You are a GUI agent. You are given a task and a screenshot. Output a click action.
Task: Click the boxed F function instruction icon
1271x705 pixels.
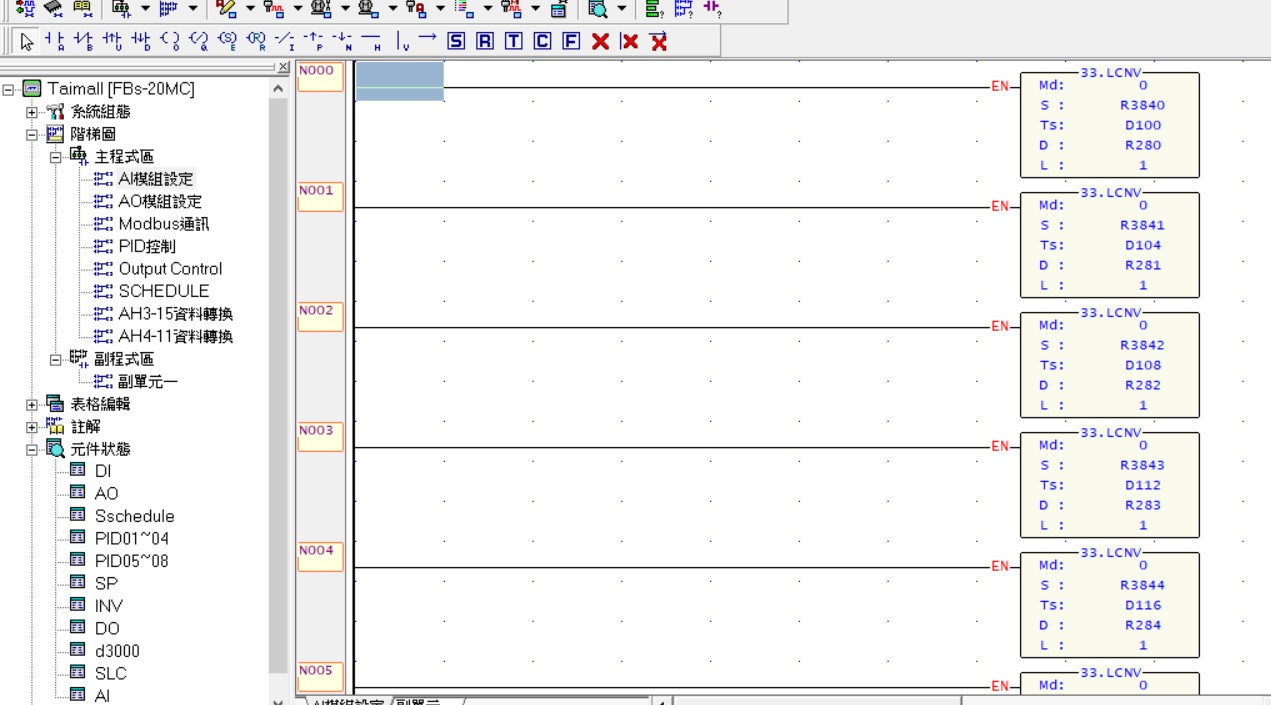[x=571, y=41]
